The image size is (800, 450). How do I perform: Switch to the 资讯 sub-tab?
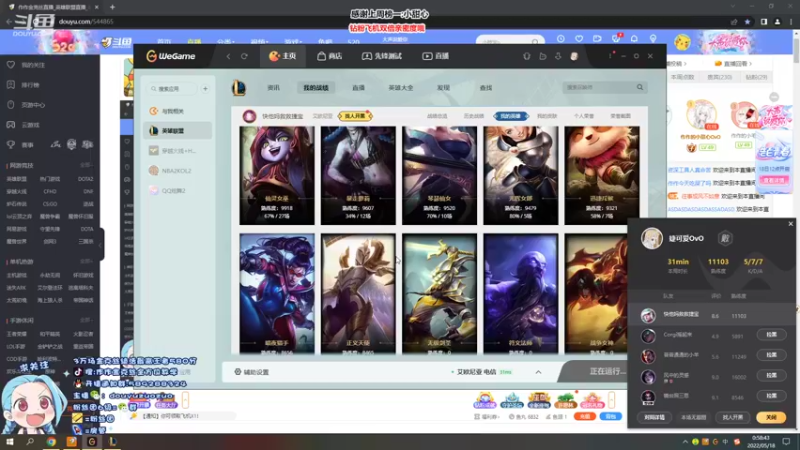coord(273,88)
